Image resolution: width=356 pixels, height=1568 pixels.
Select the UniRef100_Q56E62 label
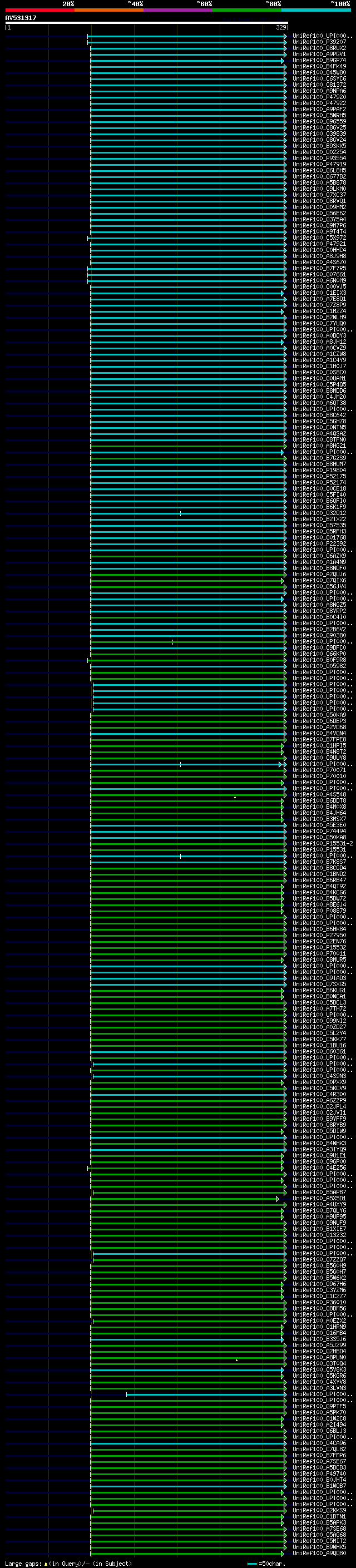pos(319,213)
